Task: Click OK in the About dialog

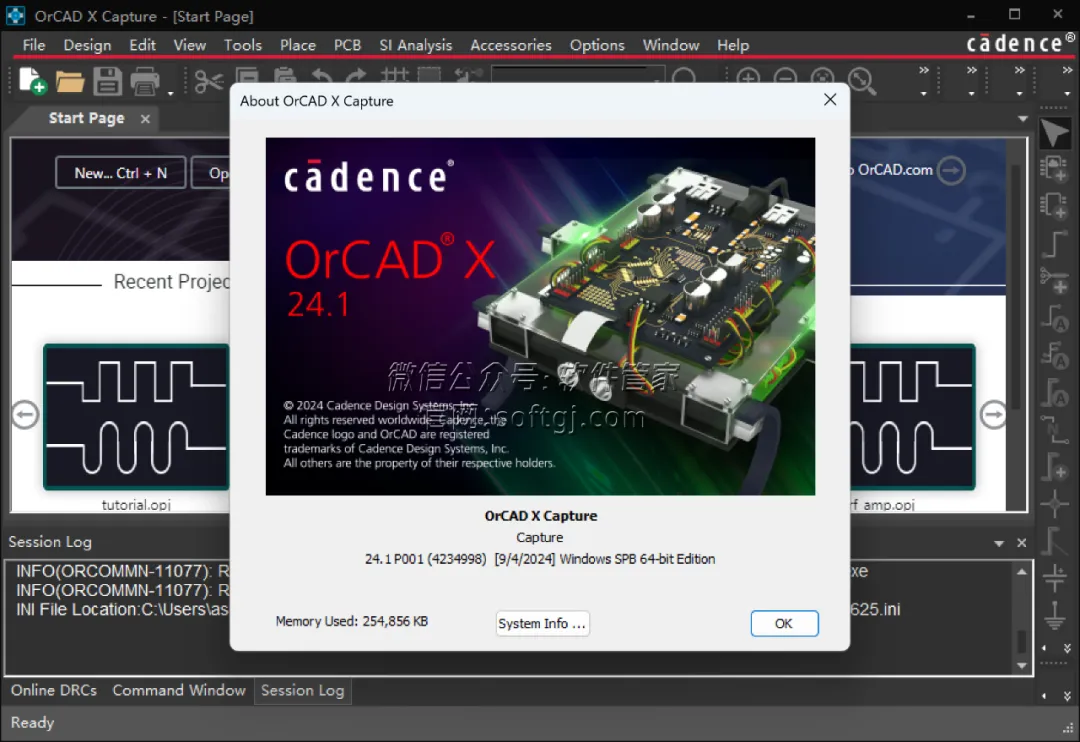Action: (784, 624)
